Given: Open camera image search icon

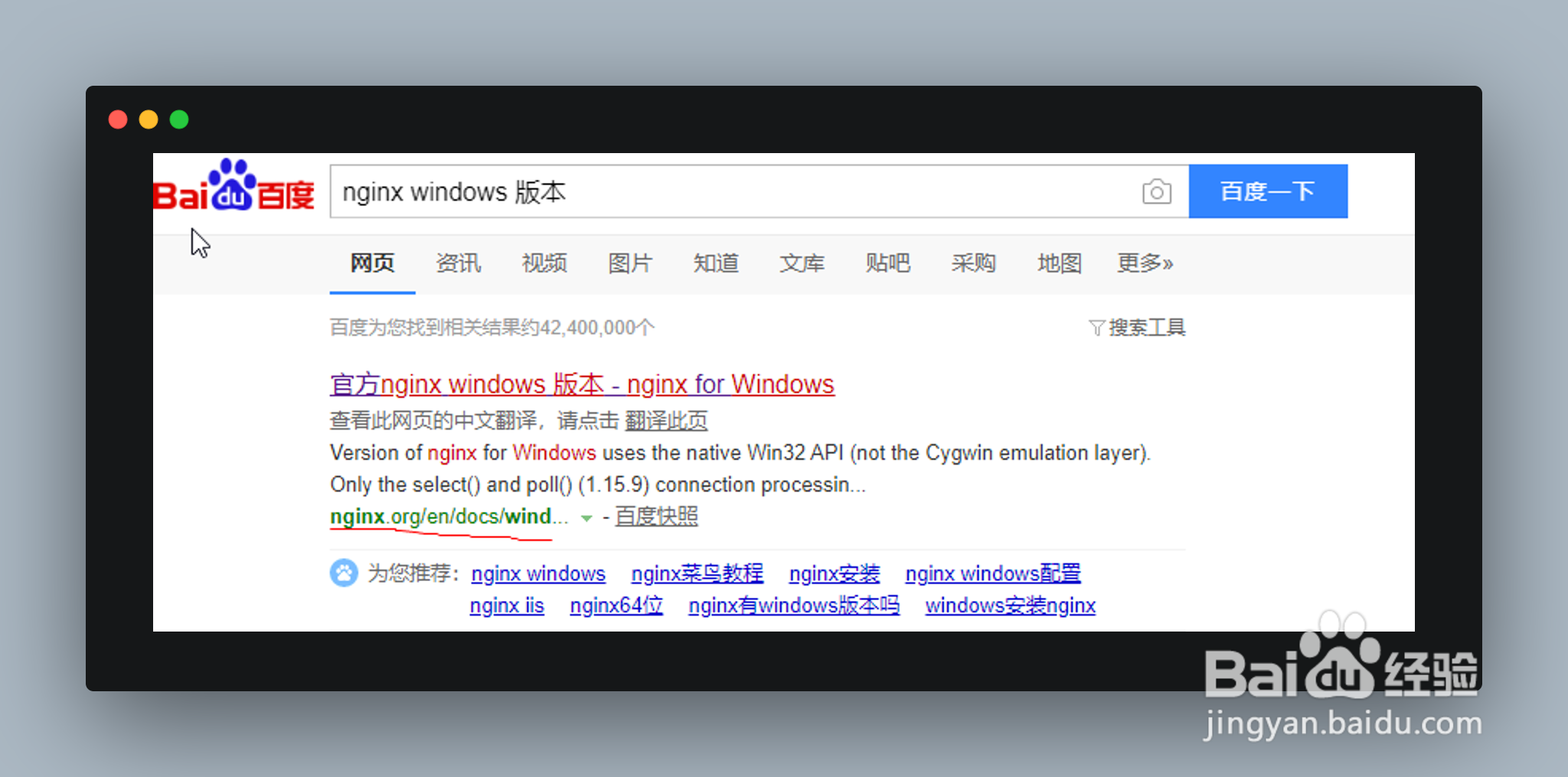Looking at the screenshot, I should 1156,191.
